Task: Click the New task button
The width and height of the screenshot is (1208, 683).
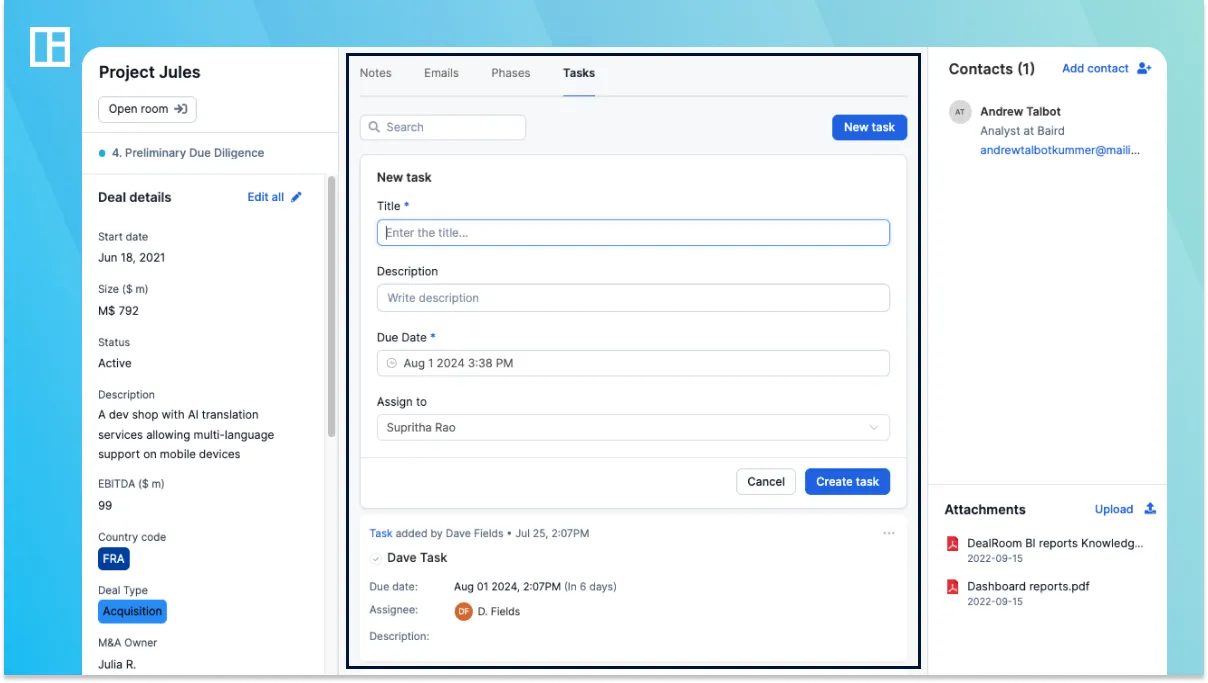Action: 869,127
